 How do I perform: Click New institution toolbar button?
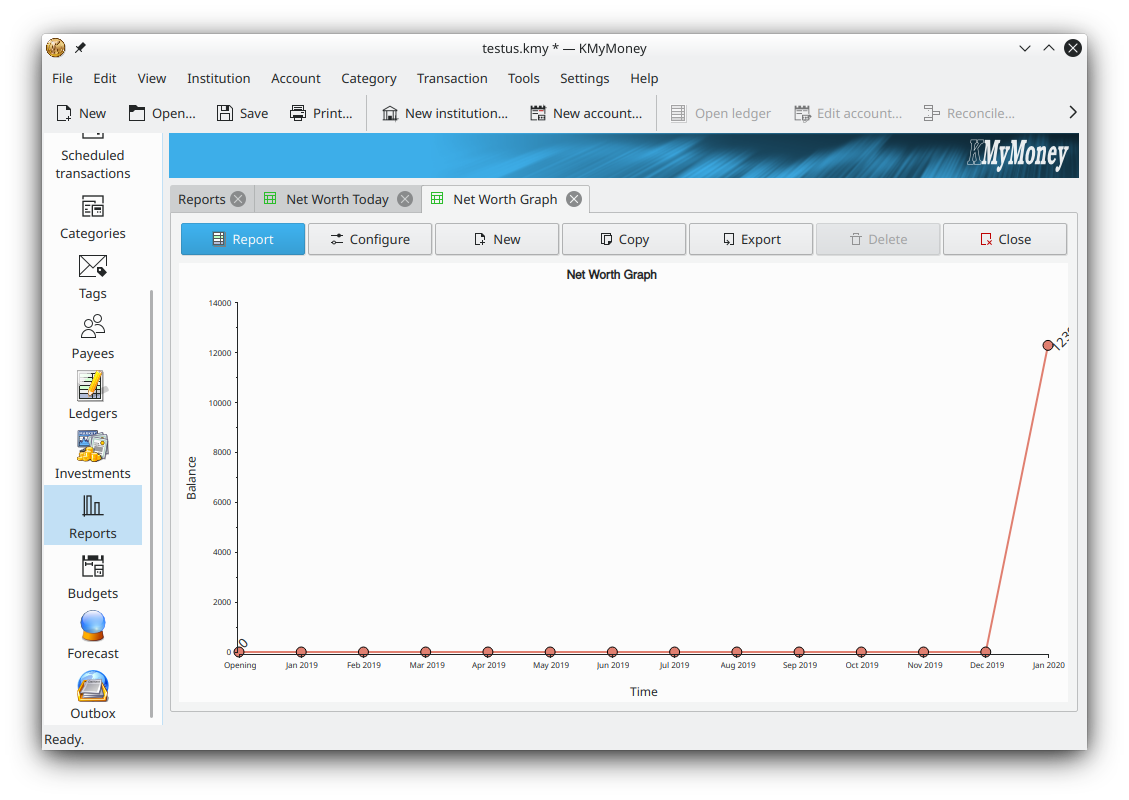click(444, 113)
